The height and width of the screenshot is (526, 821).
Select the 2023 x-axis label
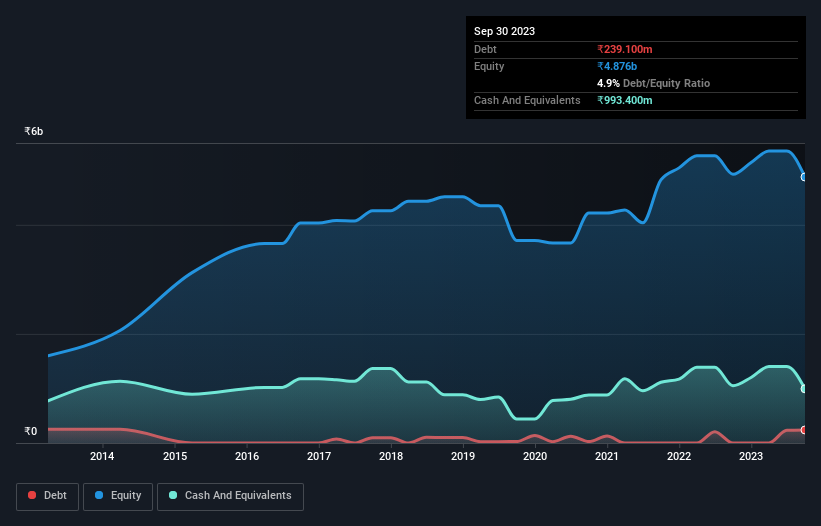(751, 456)
